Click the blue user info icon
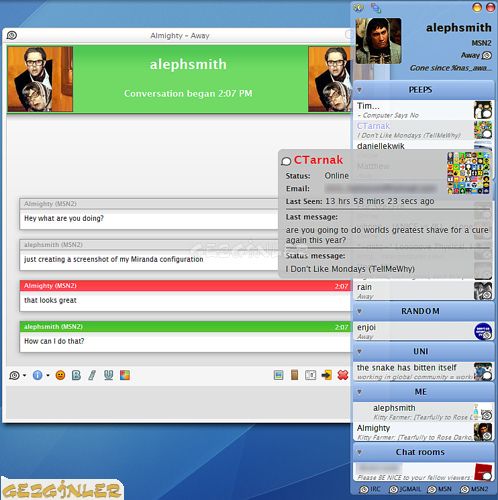Viewport: 498px width, 500px height. [38, 375]
